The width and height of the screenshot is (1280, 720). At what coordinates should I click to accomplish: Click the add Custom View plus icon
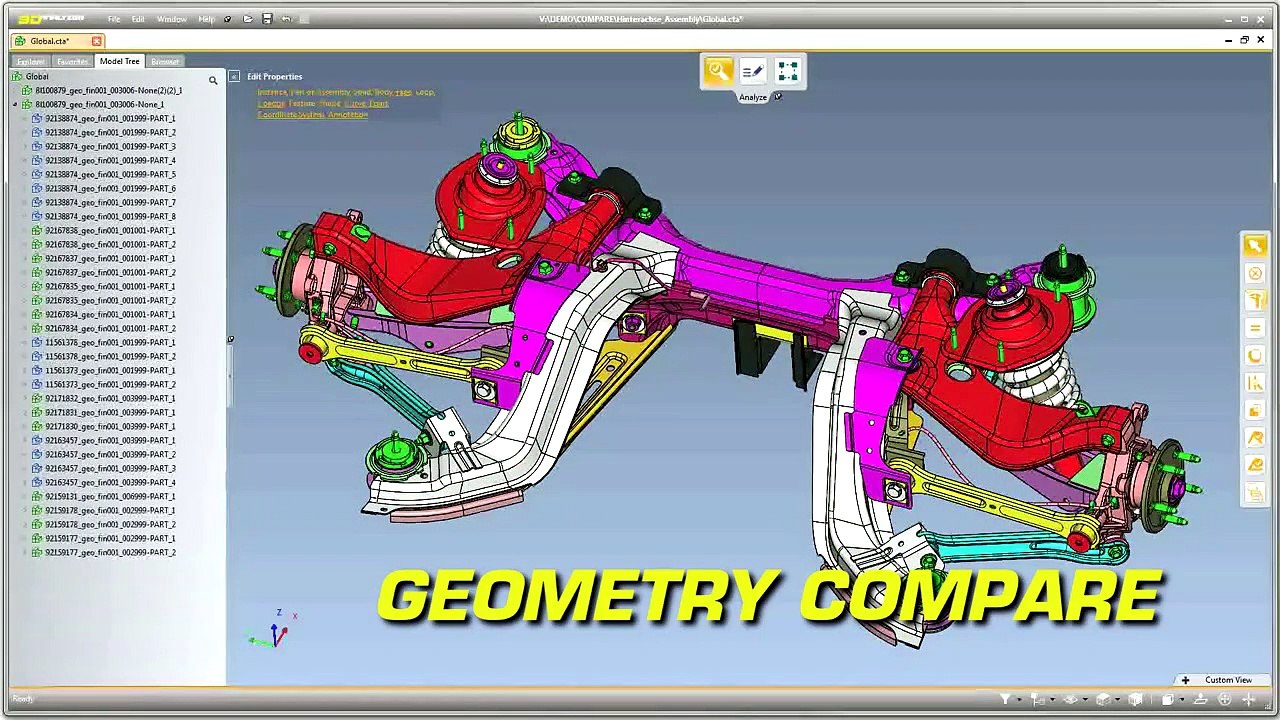[x=1185, y=680]
